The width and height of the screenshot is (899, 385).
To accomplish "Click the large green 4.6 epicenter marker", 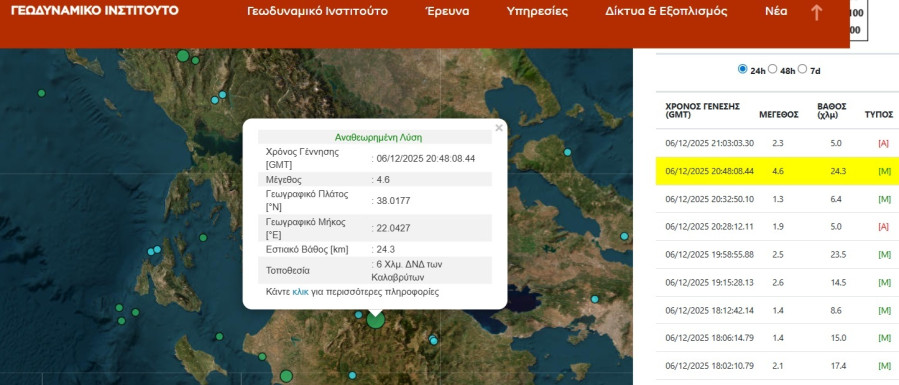I will (x=376, y=319).
